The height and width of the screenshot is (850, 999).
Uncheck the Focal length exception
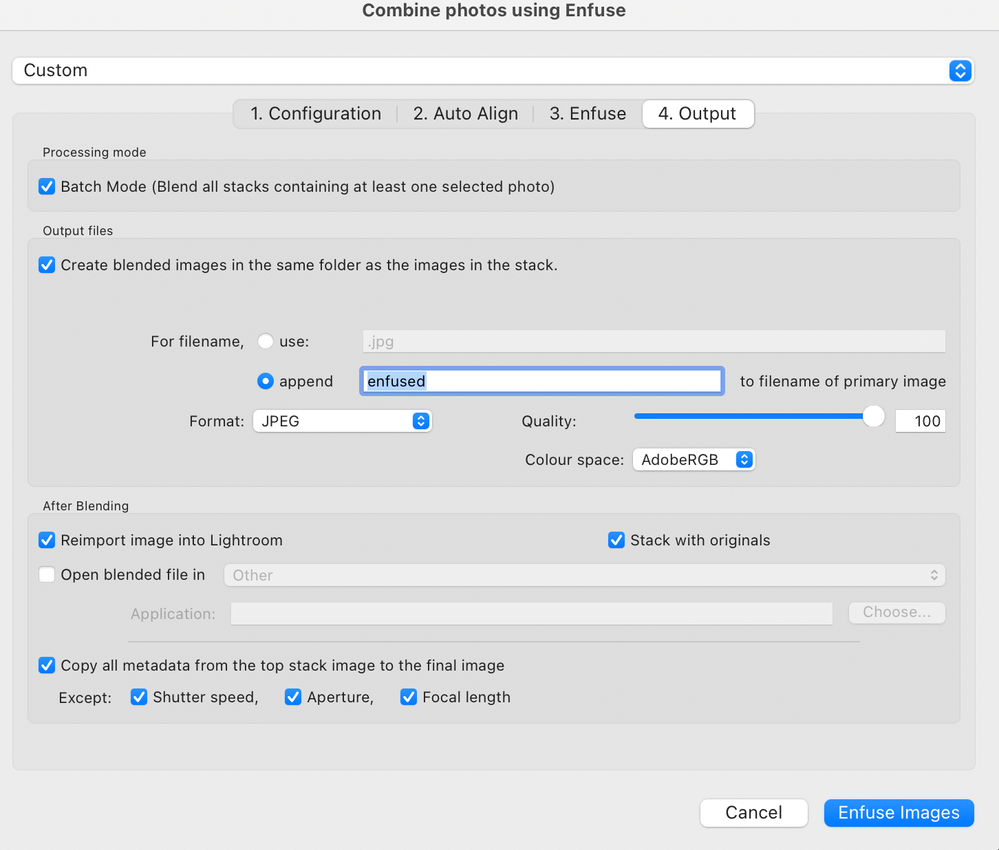pyautogui.click(x=408, y=697)
